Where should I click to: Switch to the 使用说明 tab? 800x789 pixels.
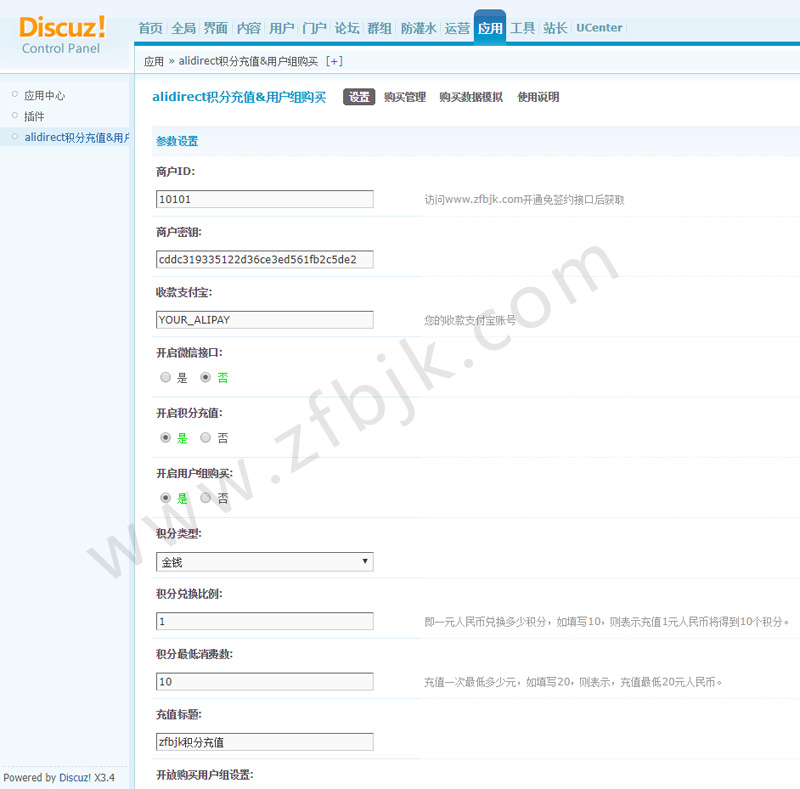538,97
